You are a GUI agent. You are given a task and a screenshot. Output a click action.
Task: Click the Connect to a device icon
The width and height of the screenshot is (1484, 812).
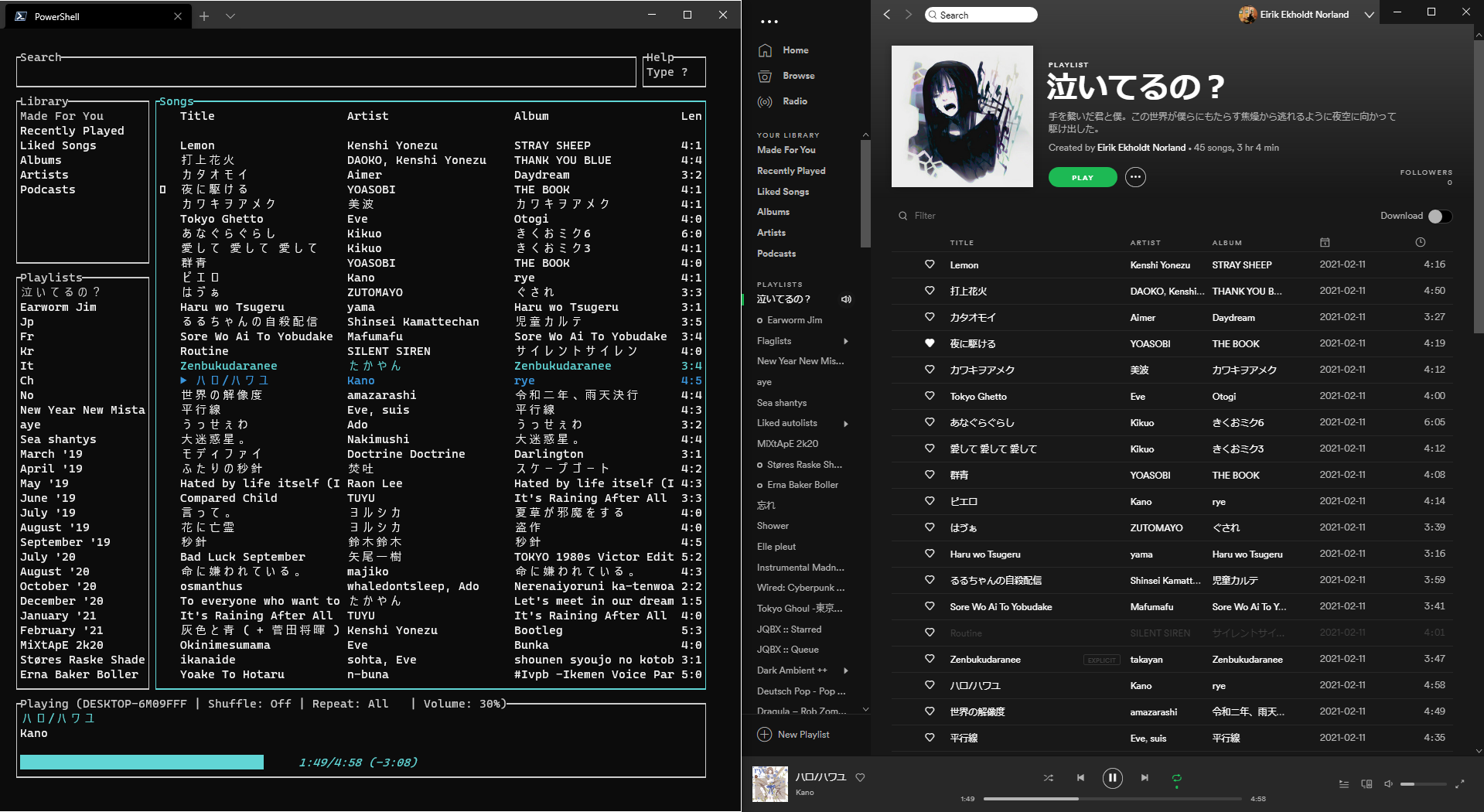[1365, 784]
